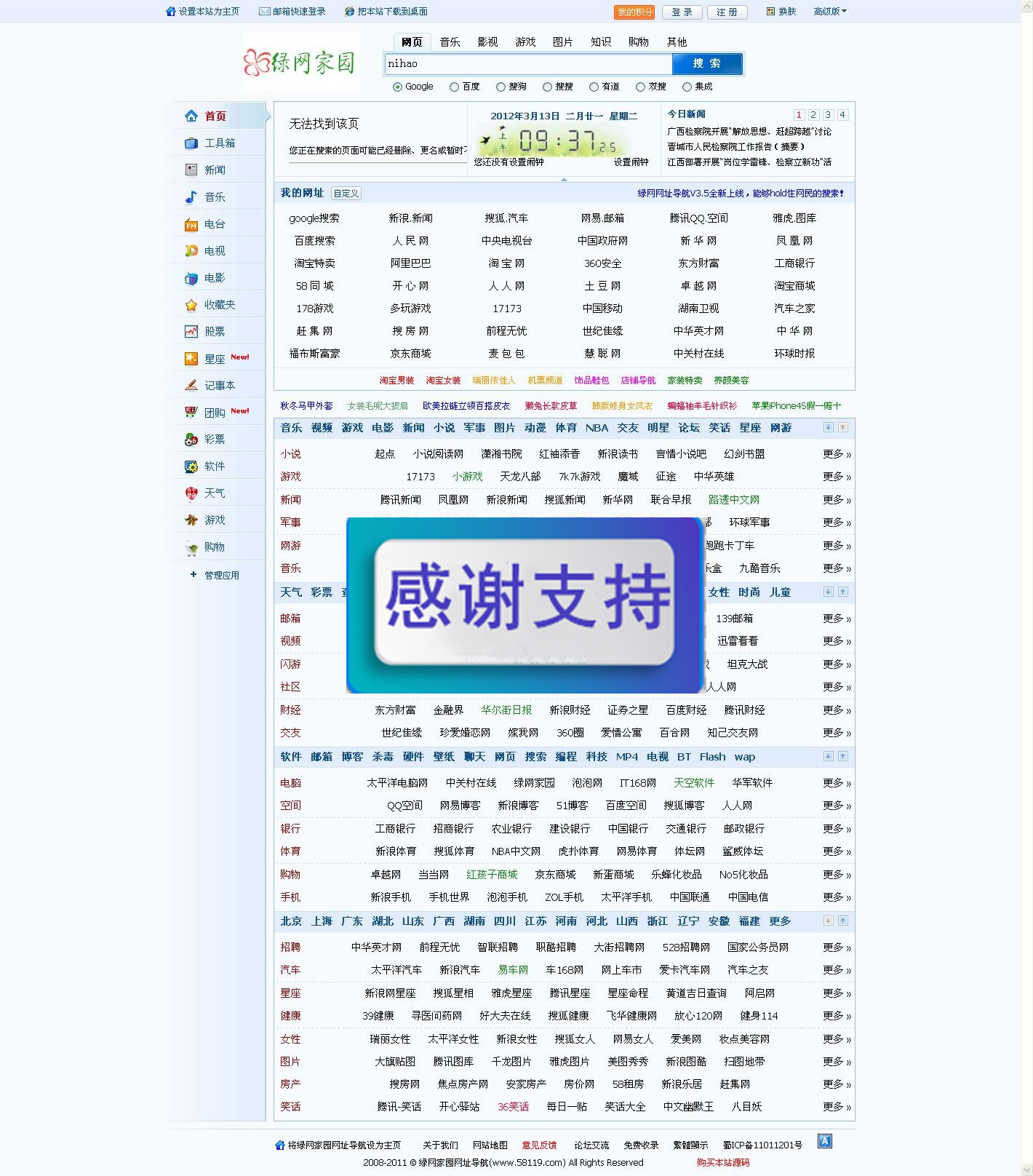1033x1176 pixels.
Task: Switch to the 知识 search tab
Action: 601,42
